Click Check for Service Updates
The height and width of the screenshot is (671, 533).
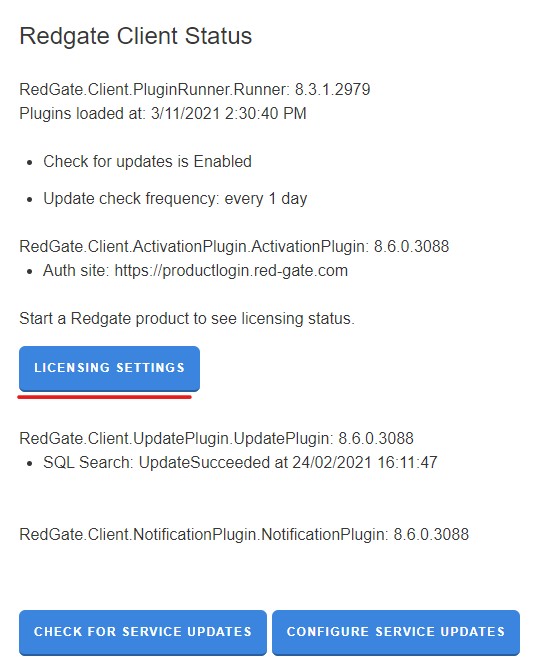[143, 632]
